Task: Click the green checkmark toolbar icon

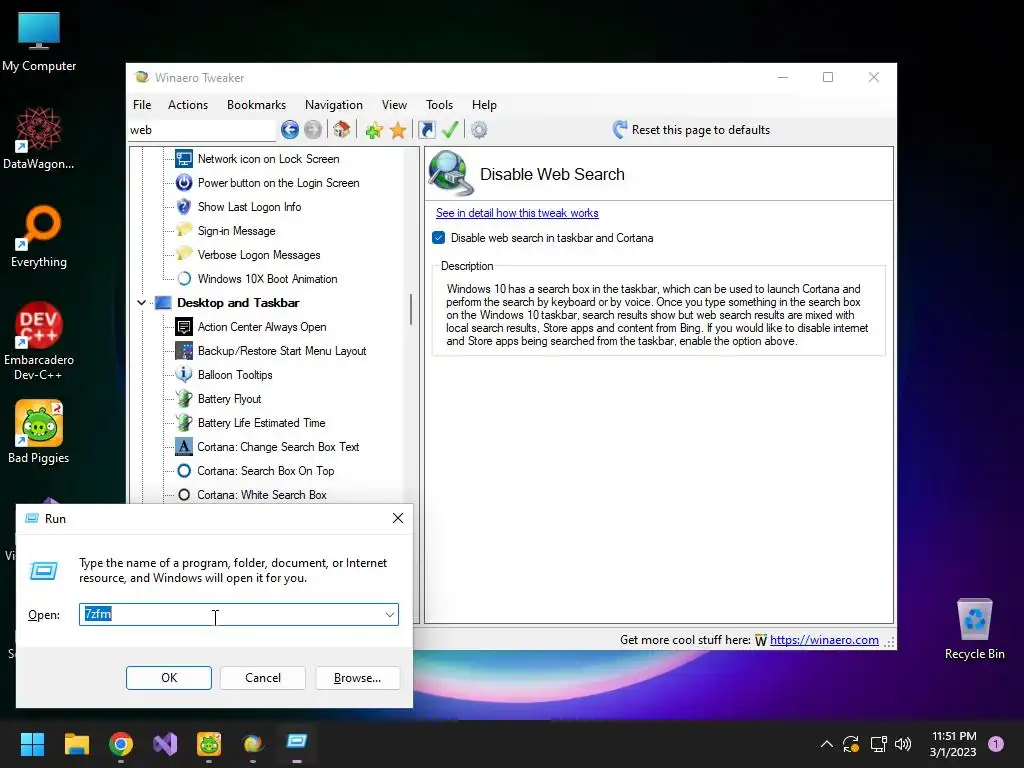Action: [450, 129]
